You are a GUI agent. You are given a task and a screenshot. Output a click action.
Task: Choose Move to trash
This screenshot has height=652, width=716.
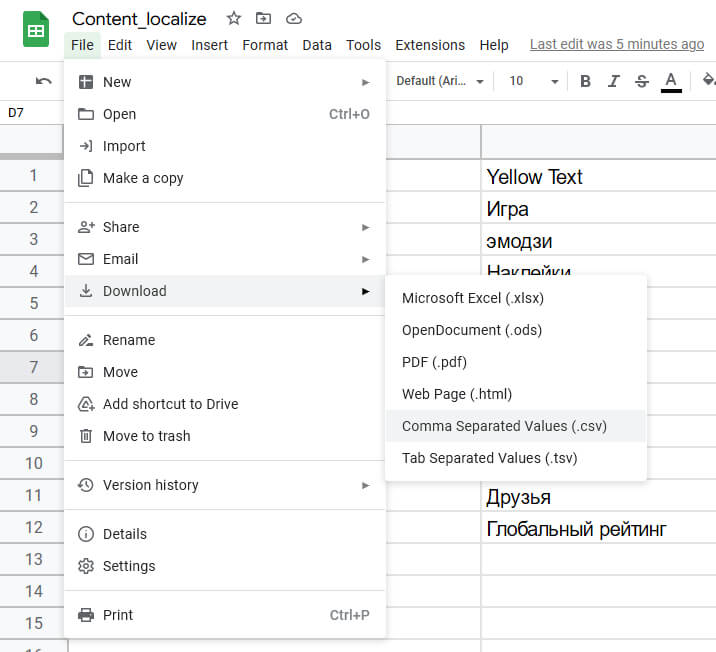[x=225, y=436]
